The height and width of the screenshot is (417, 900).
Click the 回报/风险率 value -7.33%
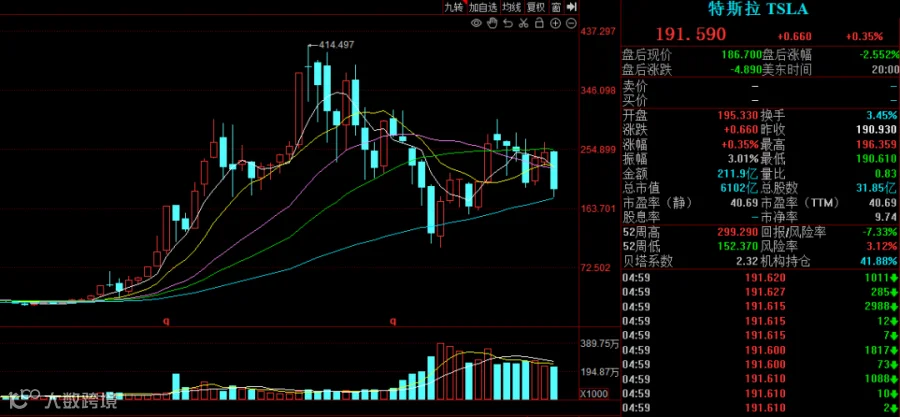[x=879, y=232]
